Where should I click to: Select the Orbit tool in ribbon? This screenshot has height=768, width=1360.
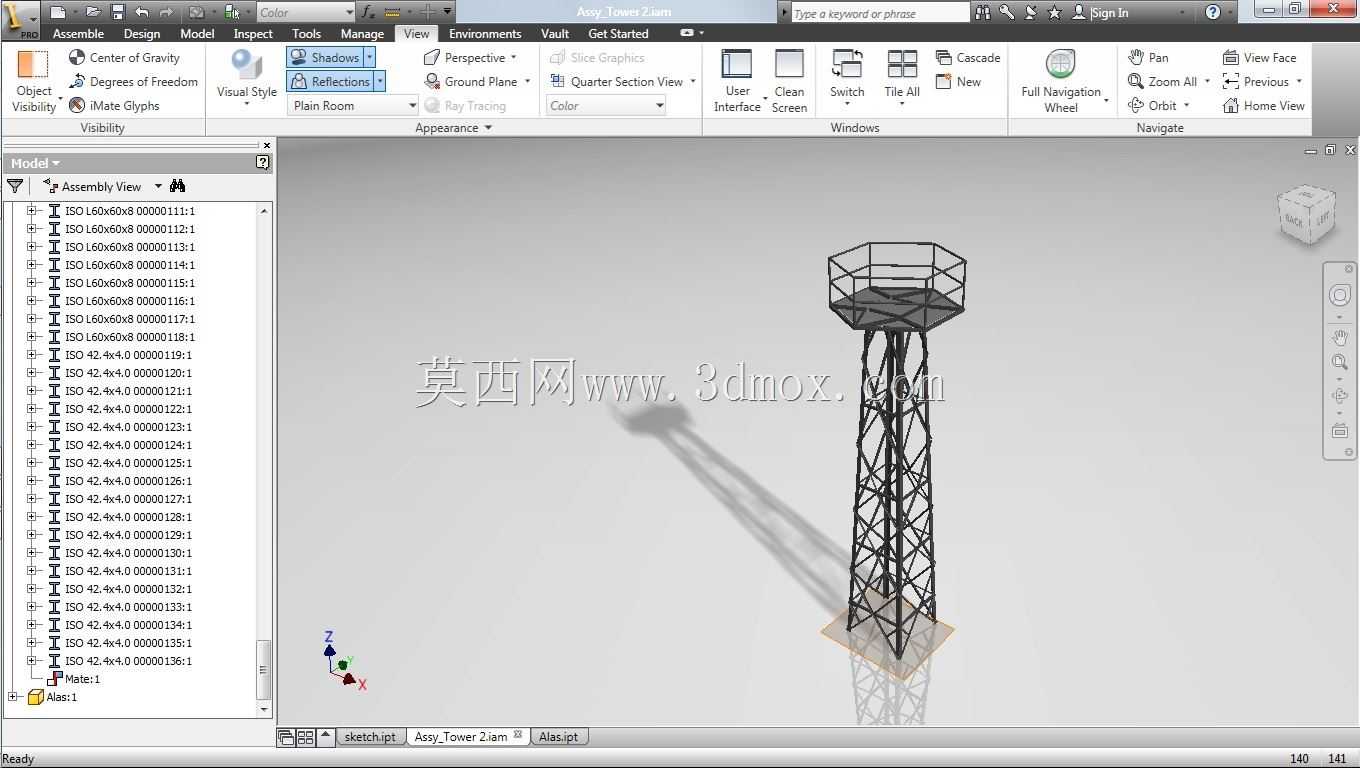(1152, 105)
